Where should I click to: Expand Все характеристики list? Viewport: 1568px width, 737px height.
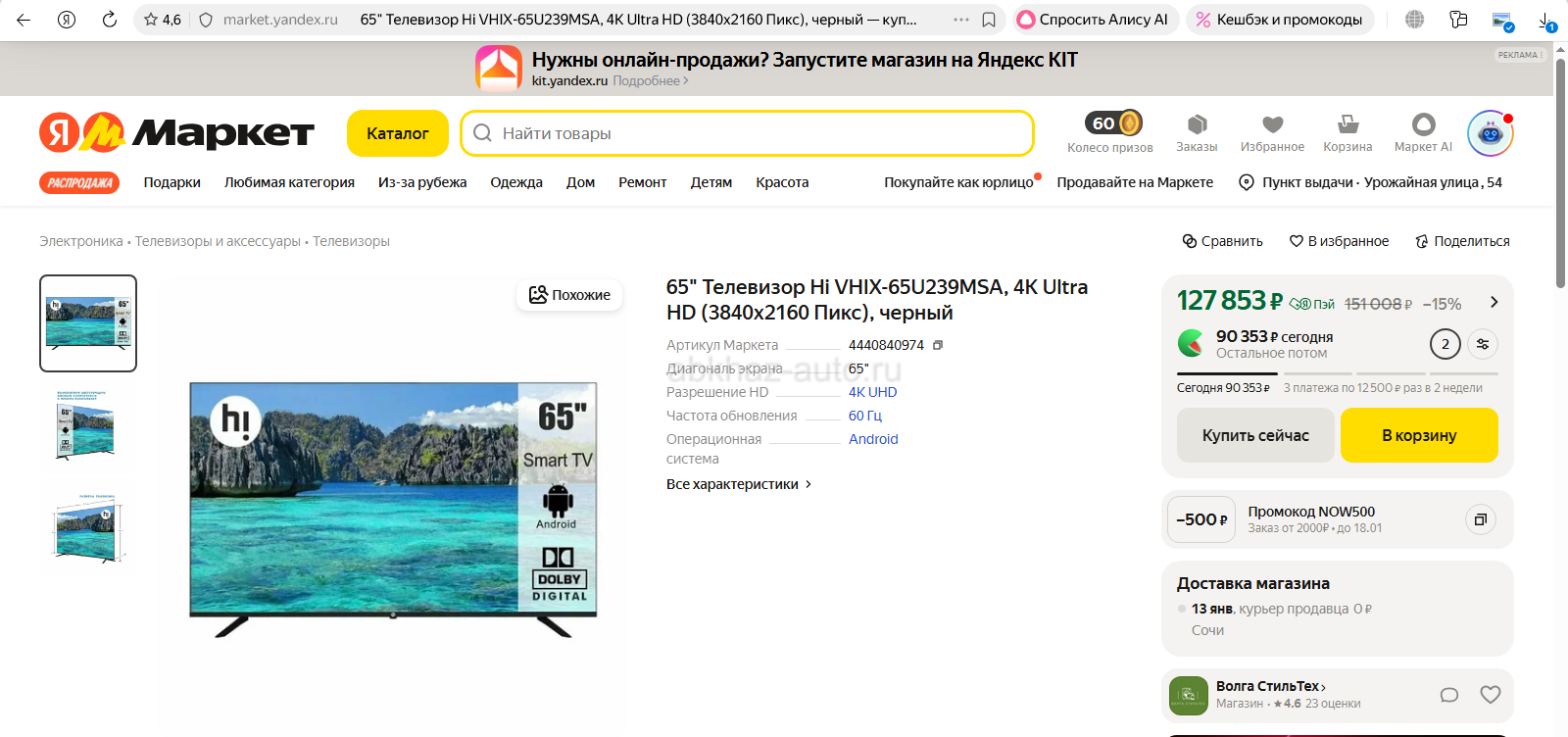739,484
